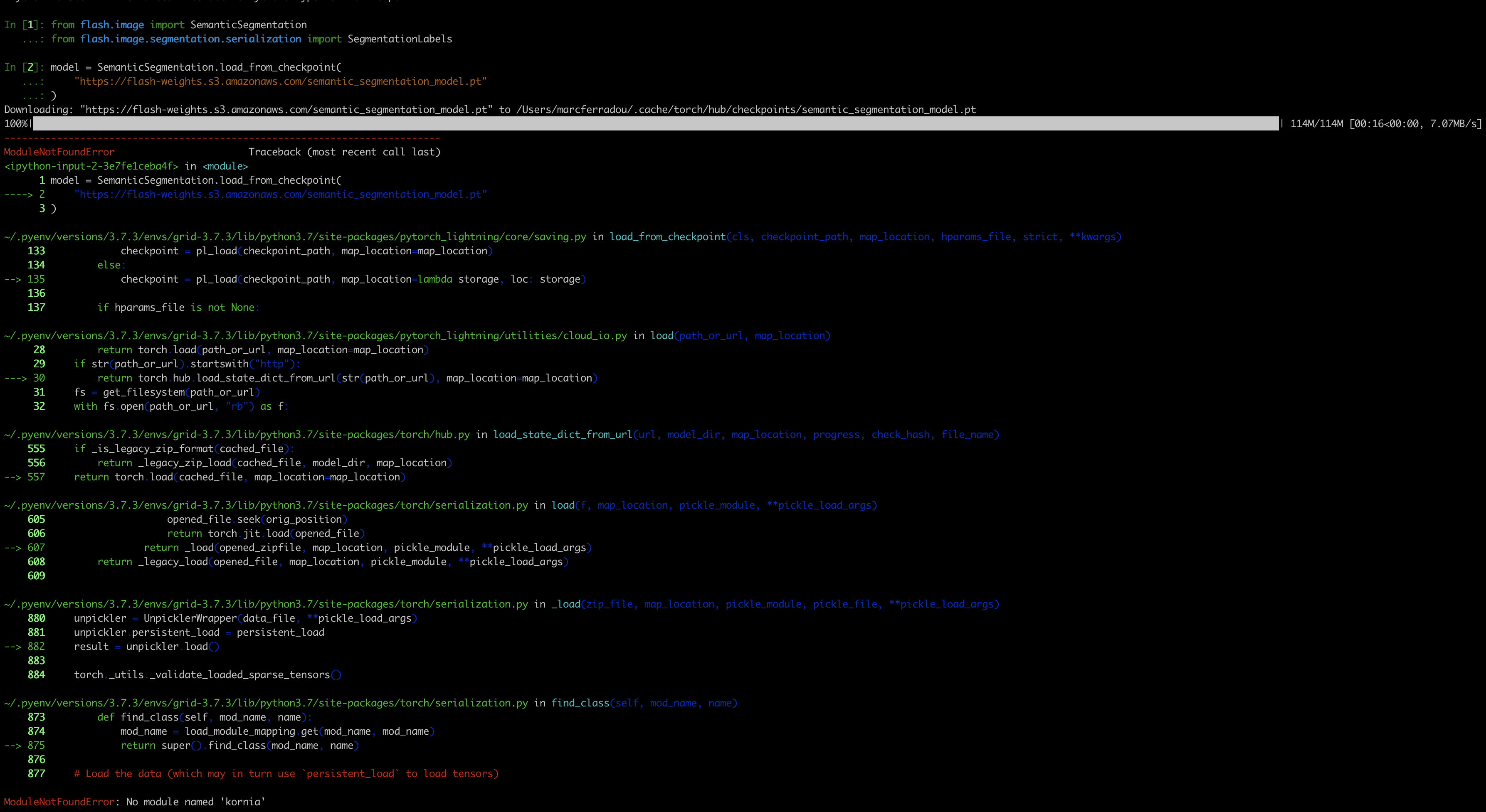The width and height of the screenshot is (1486, 812).
Task: Select the URL on traceback arrow line 2
Action: coord(281,195)
